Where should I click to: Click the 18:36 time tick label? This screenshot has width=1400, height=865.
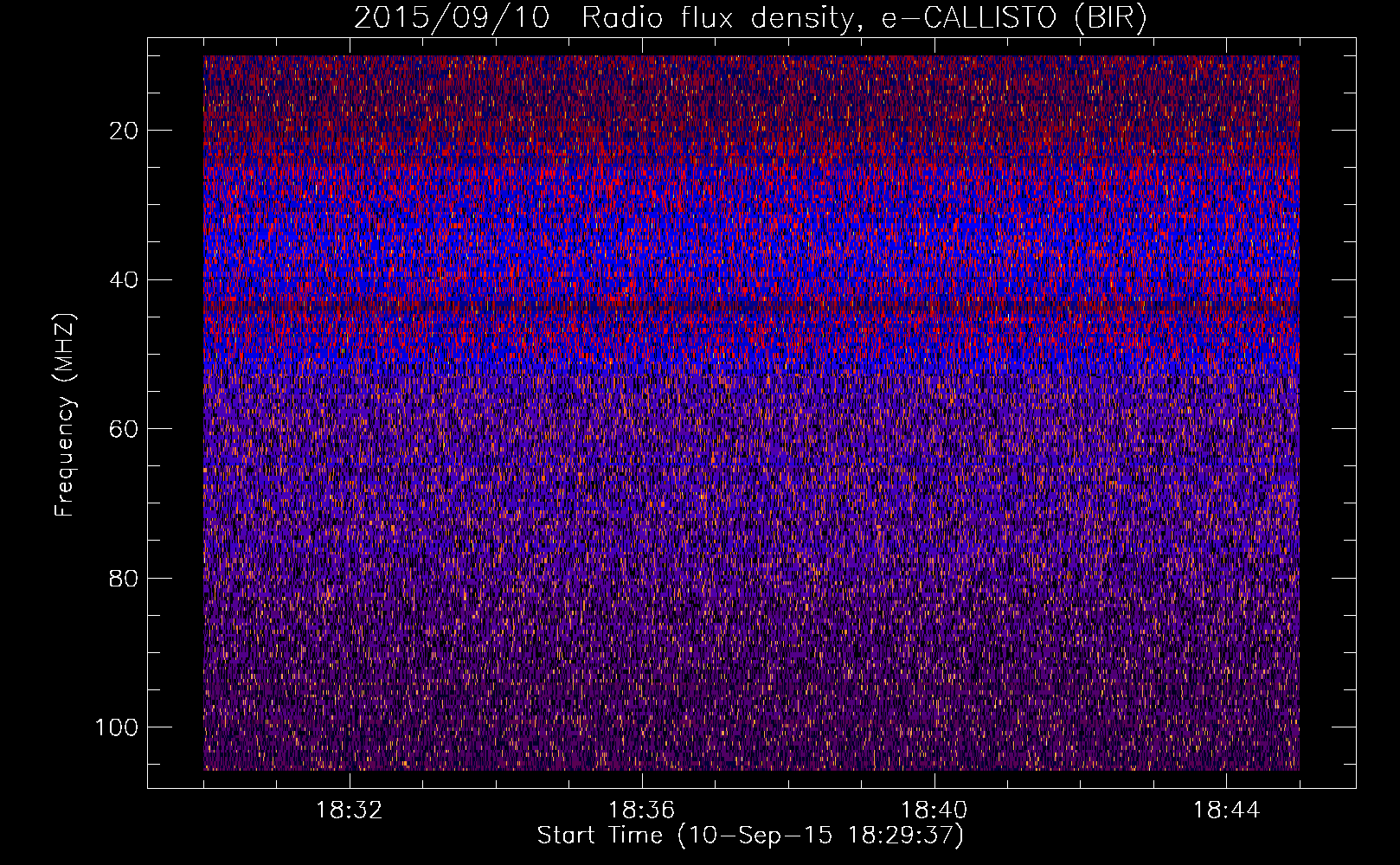pos(641,811)
